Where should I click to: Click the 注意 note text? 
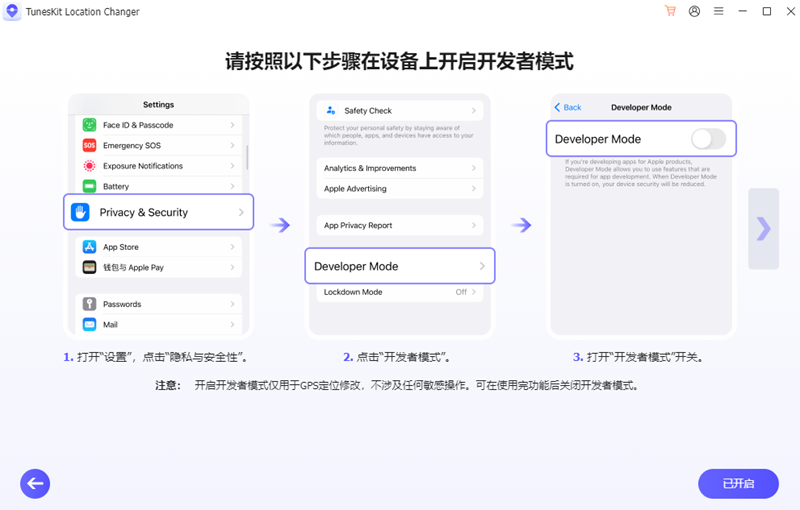pos(397,385)
